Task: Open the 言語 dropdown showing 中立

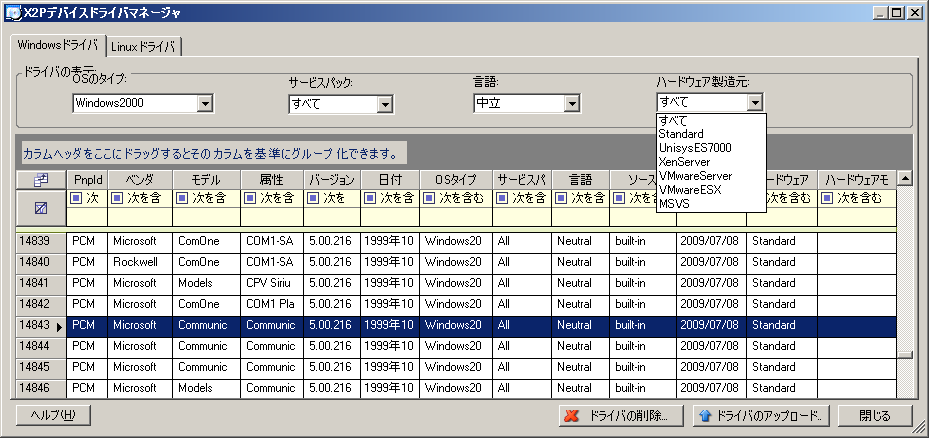Action: tap(571, 104)
